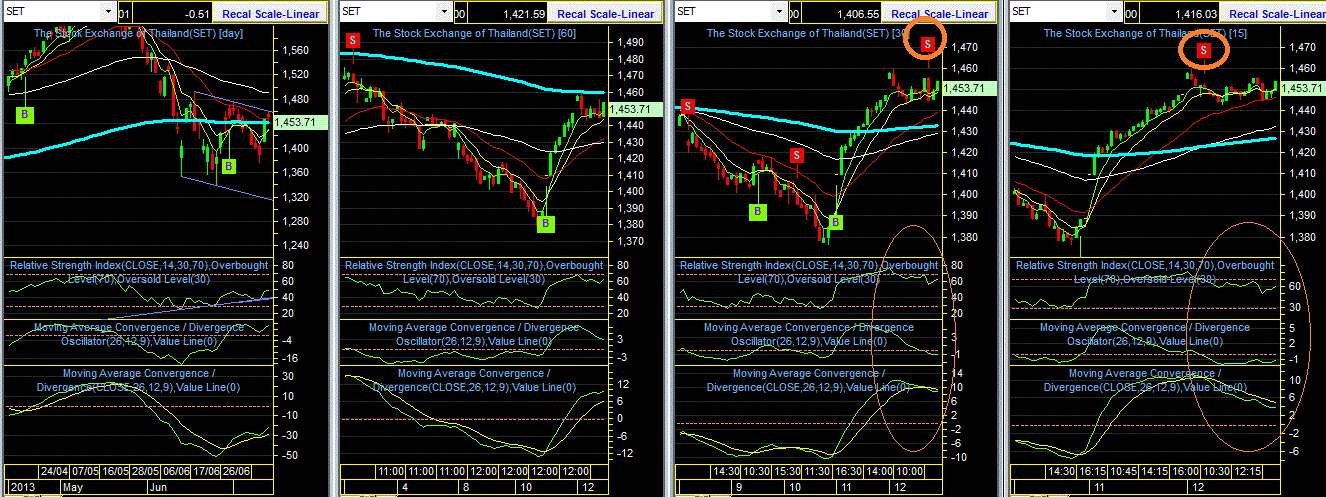Click the 1,380 price level on the 30-minute chart scale
Image resolution: width=1326 pixels, height=497 pixels.
point(965,237)
